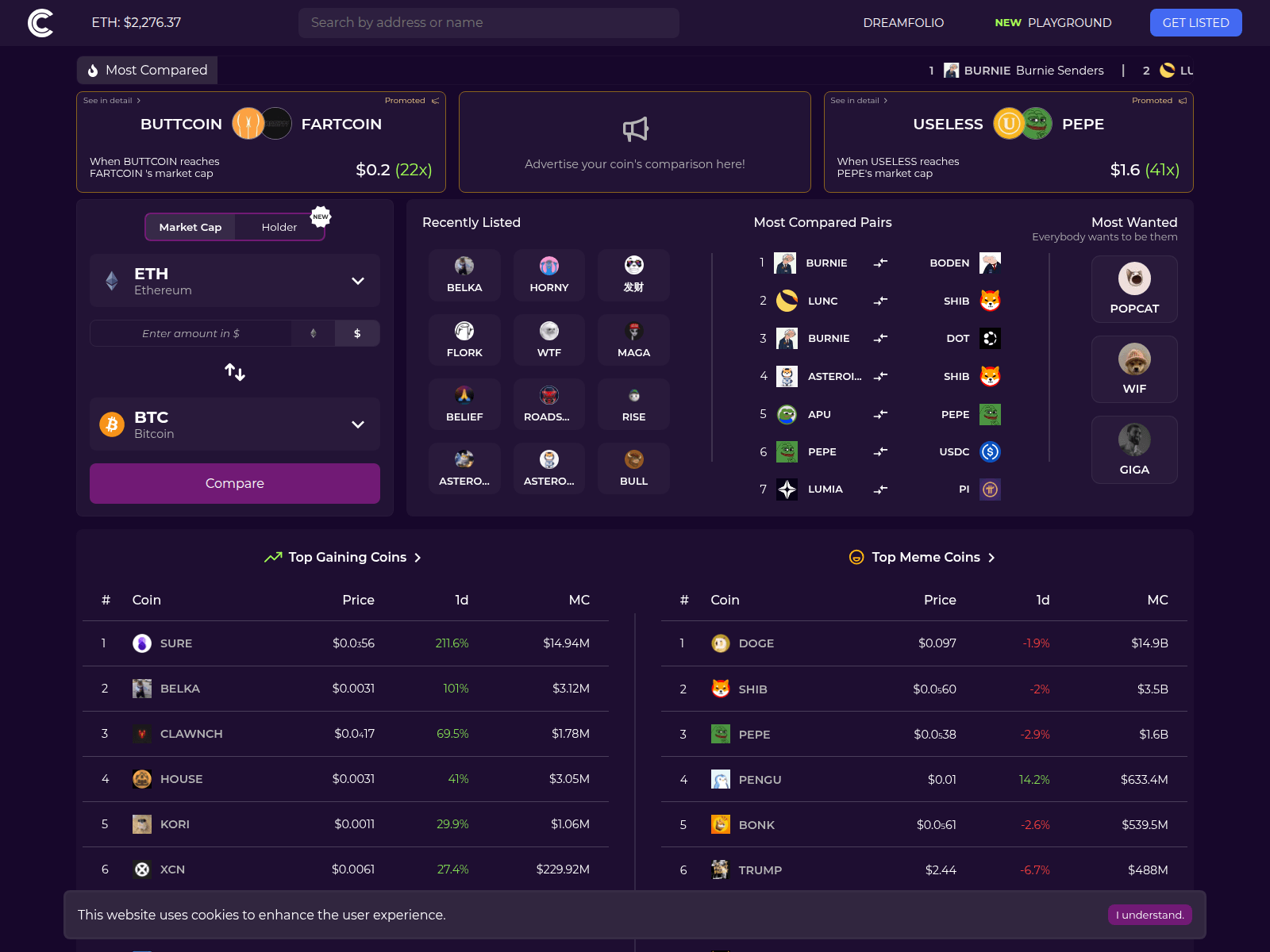Open the HOUSE row in top gaining

(345, 779)
